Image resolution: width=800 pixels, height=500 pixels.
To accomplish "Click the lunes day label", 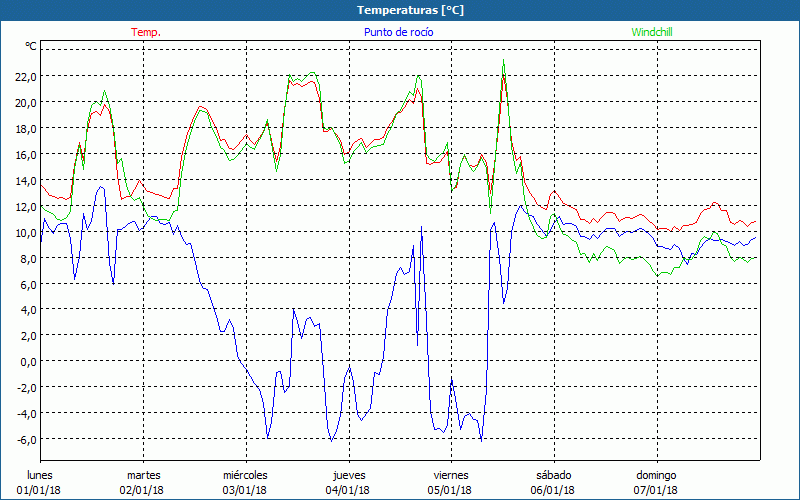I will point(41,475).
